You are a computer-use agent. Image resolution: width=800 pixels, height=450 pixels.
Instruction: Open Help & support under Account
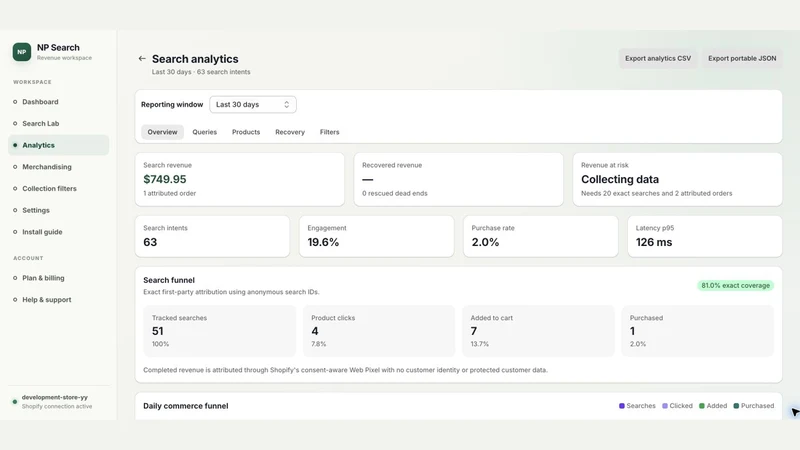tap(58, 300)
